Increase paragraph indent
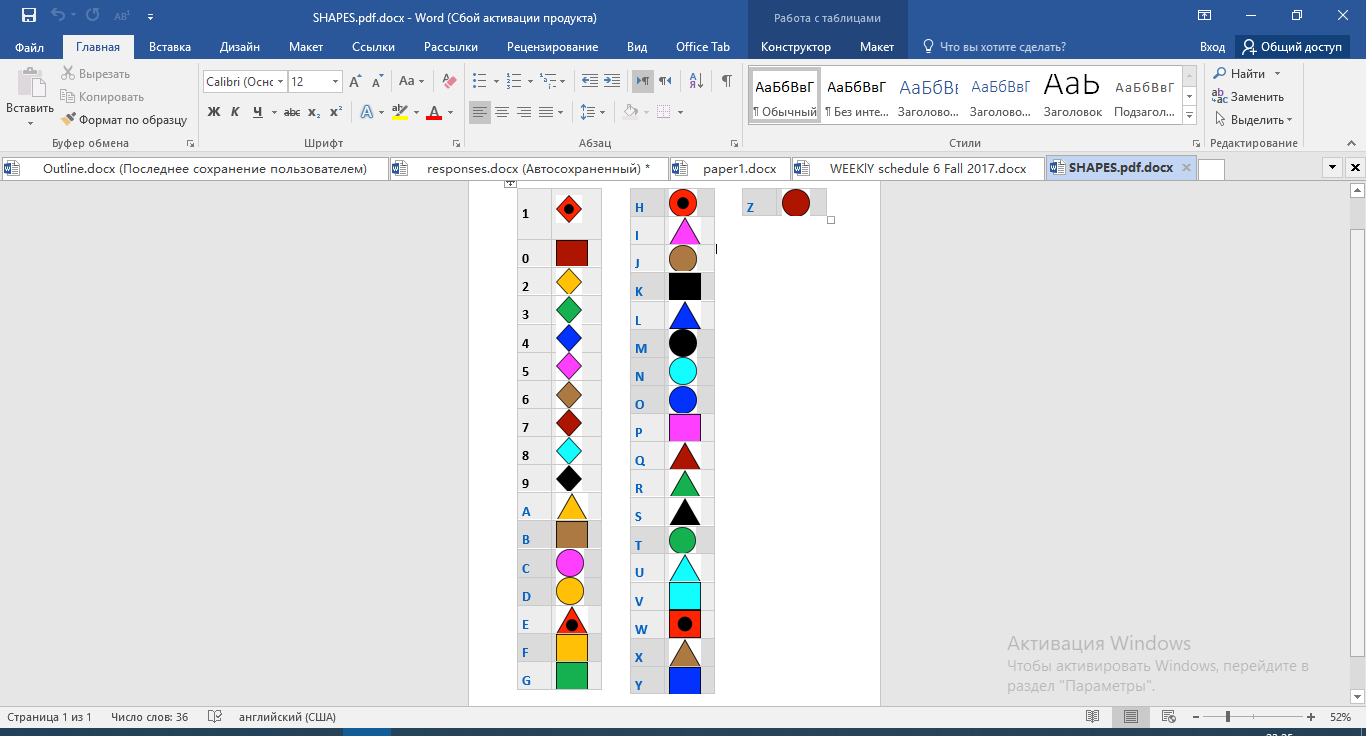Viewport: 1366px width, 736px height. pos(612,82)
